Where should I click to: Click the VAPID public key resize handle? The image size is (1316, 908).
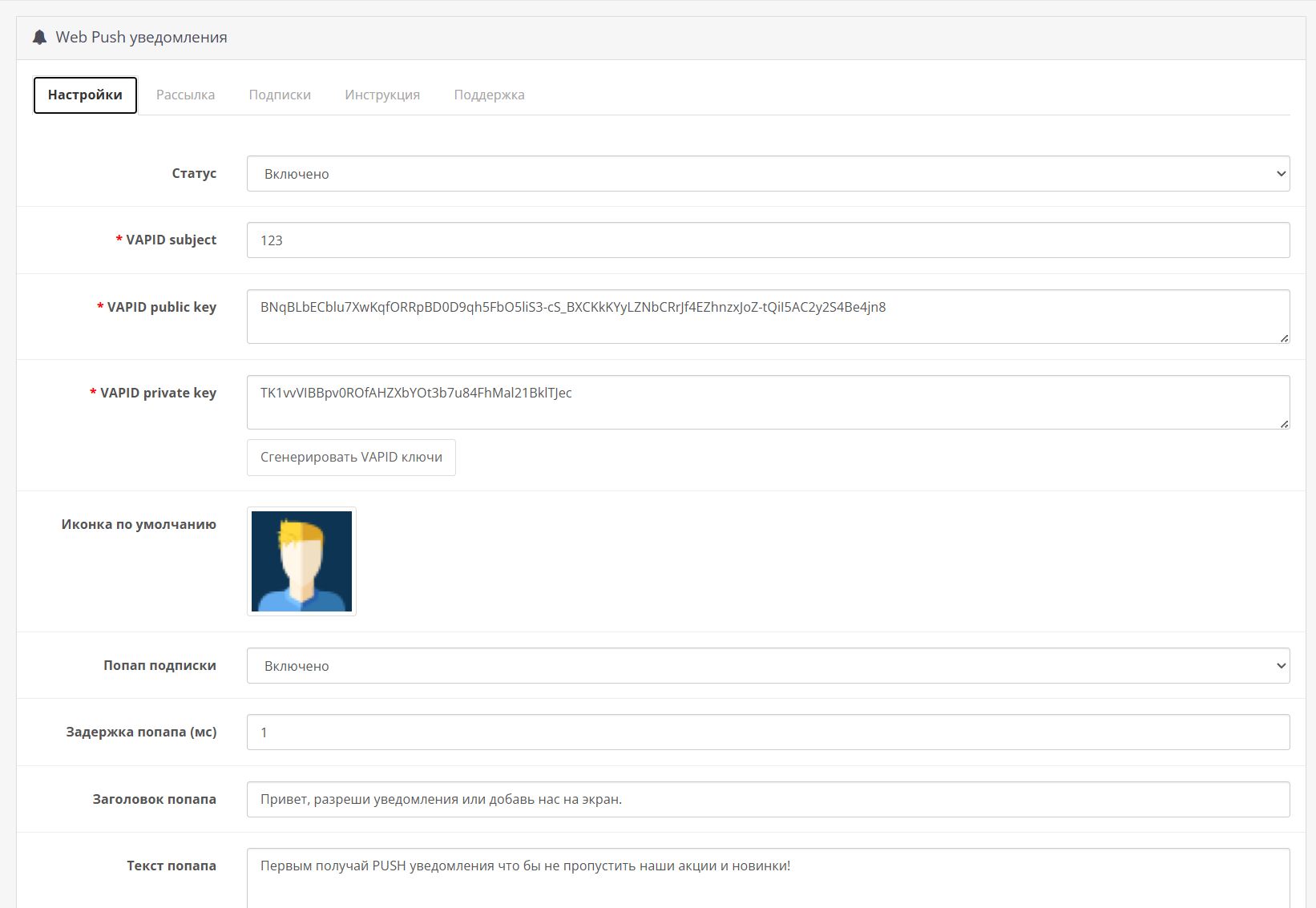click(1283, 338)
